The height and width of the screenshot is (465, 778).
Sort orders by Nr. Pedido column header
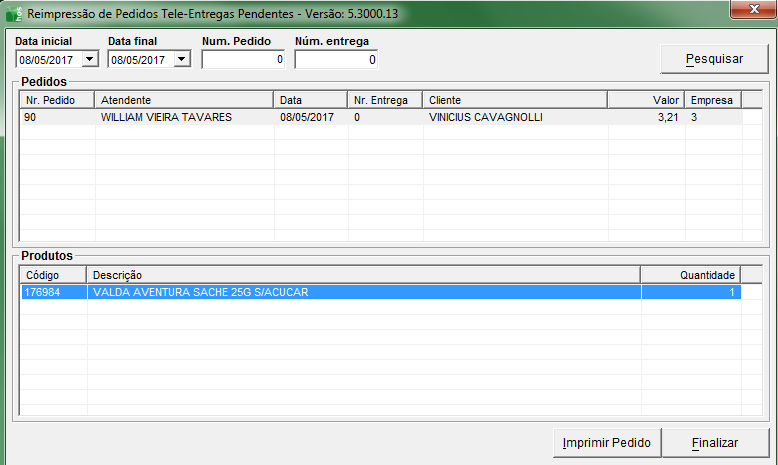pyautogui.click(x=57, y=100)
